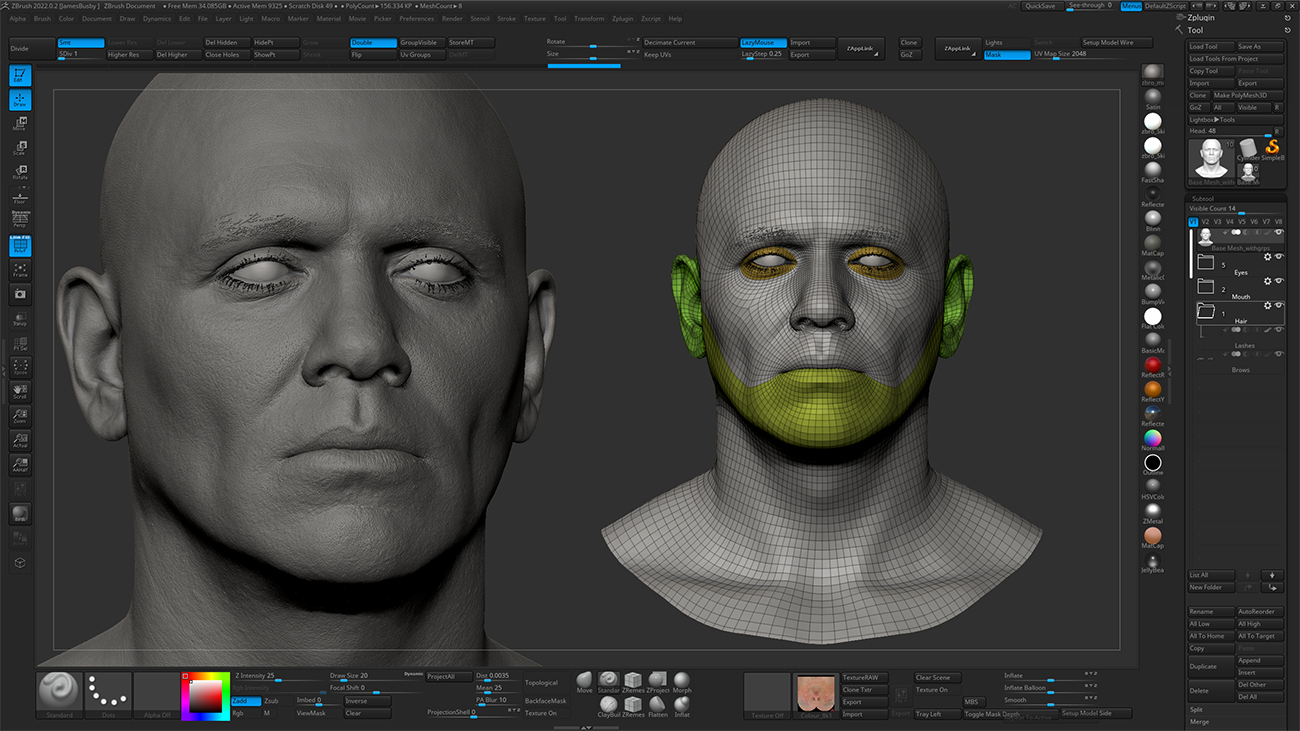1300x731 pixels.
Task: Hide the Eyes folder with eye icon
Action: [1279, 257]
